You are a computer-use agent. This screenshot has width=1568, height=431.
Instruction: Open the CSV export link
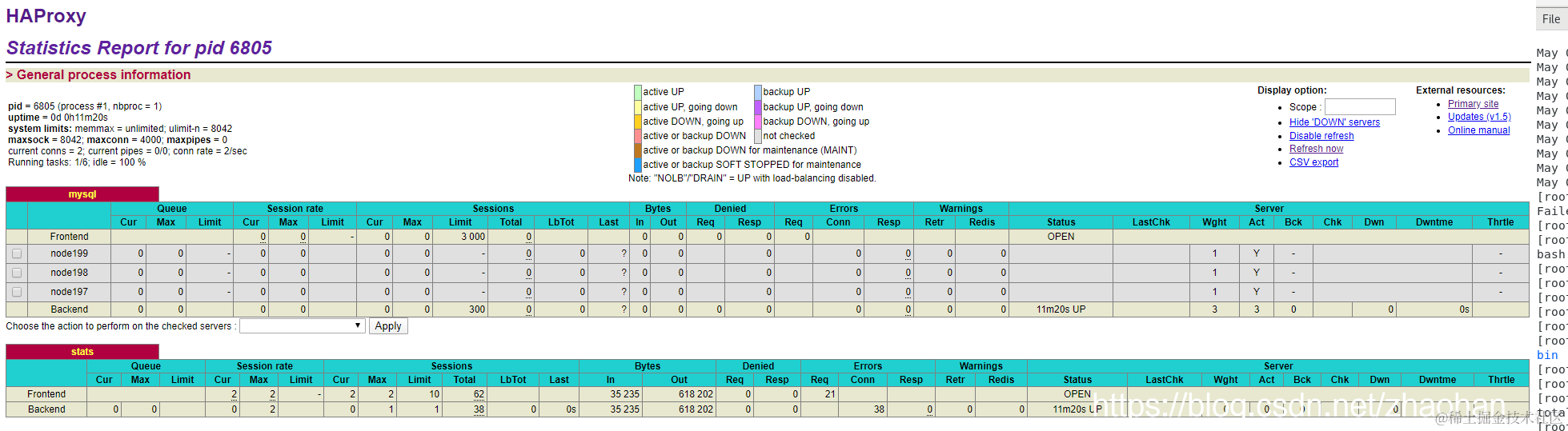[1313, 162]
